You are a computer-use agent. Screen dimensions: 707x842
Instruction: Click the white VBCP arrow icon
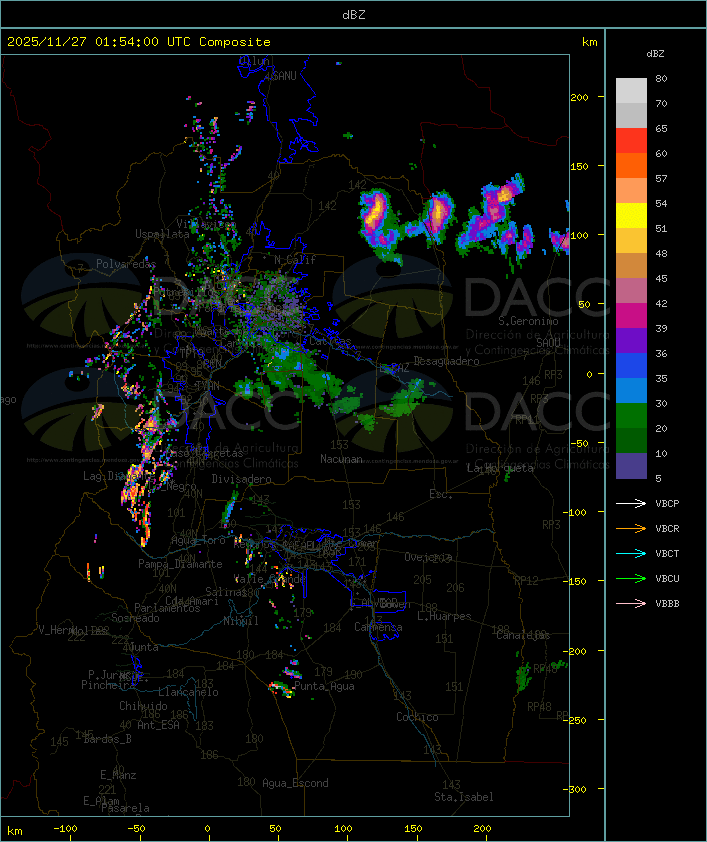tap(631, 503)
